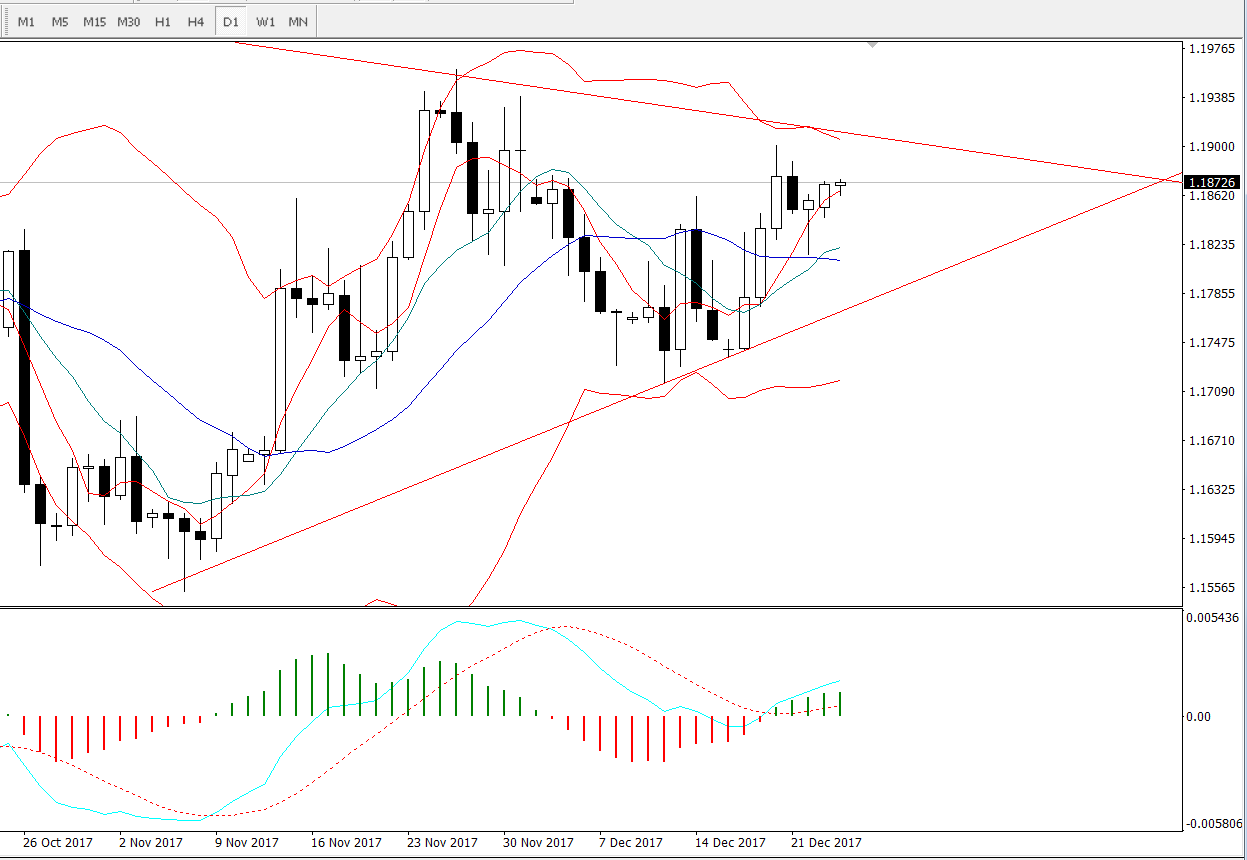The width and height of the screenshot is (1247, 860).
Task: Select the M5 timeframe button
Action: (60, 22)
